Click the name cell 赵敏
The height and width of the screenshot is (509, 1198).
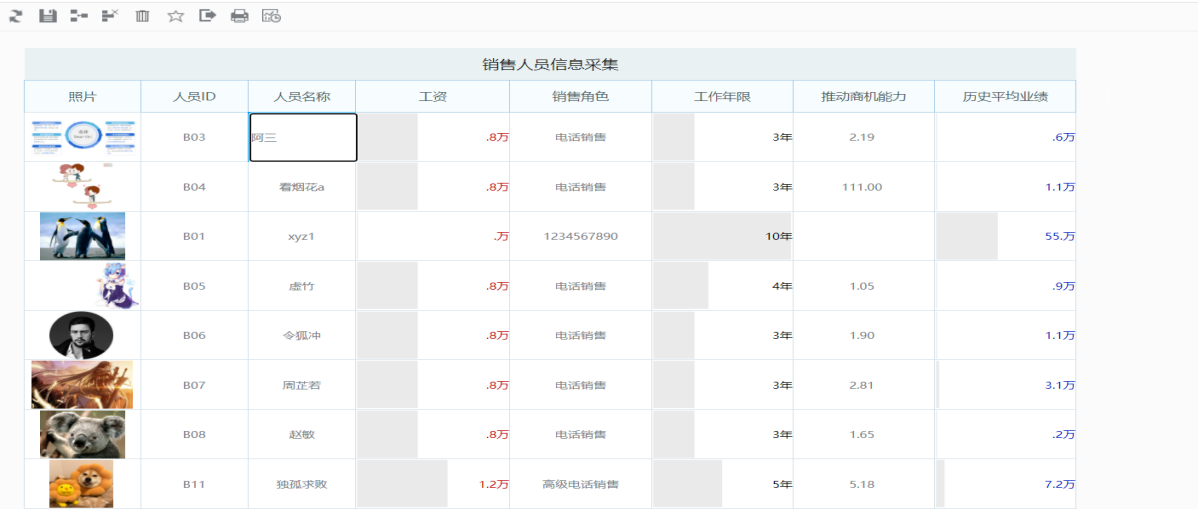tap(302, 435)
